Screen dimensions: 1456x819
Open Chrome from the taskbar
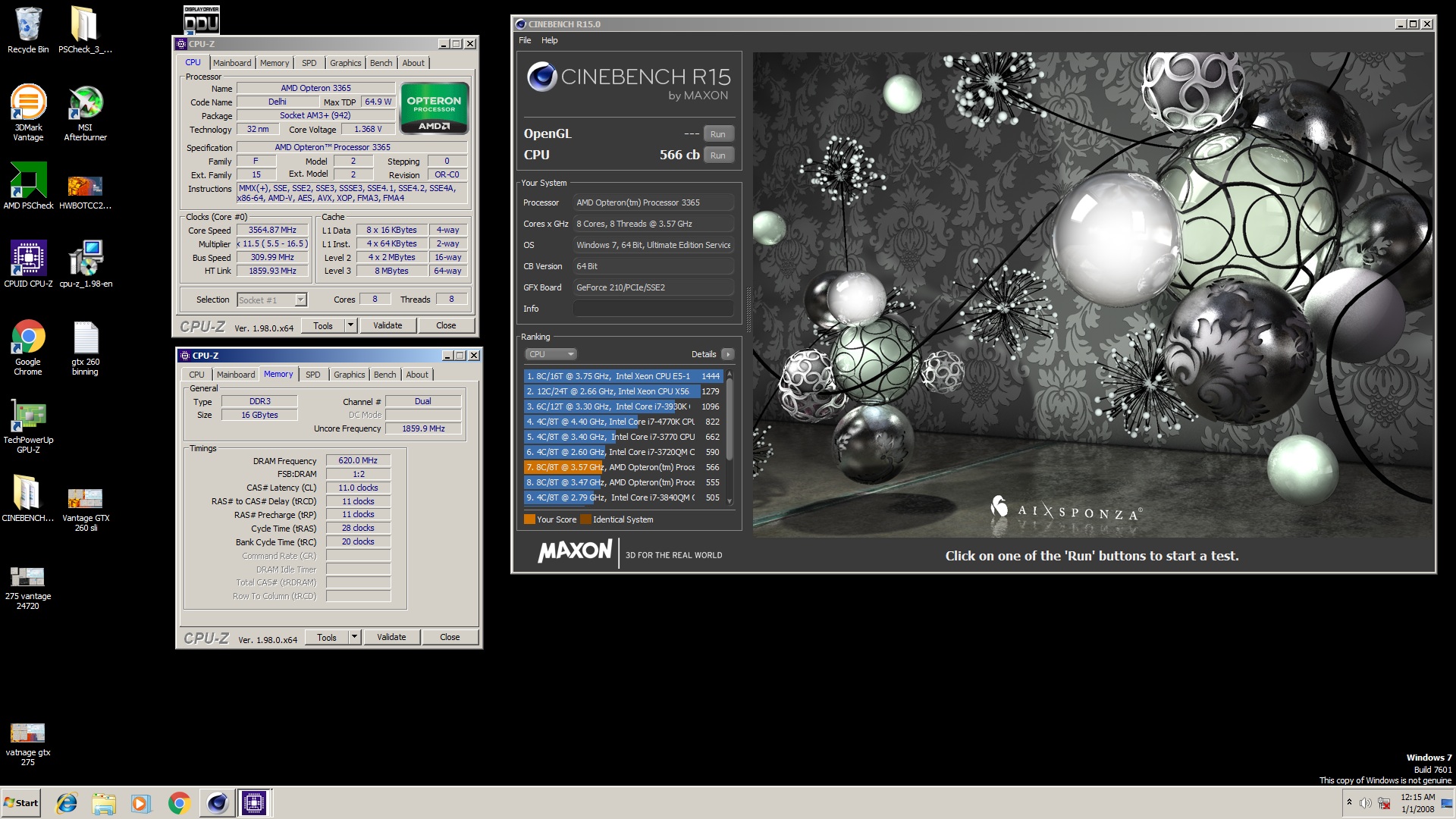tap(179, 803)
